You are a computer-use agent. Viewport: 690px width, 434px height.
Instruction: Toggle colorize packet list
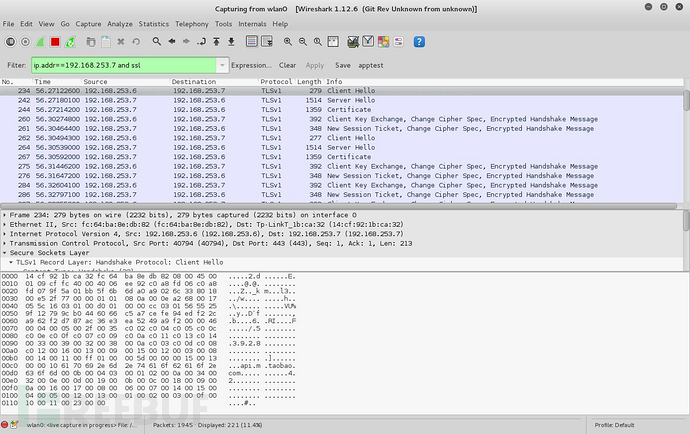[x=252, y=41]
